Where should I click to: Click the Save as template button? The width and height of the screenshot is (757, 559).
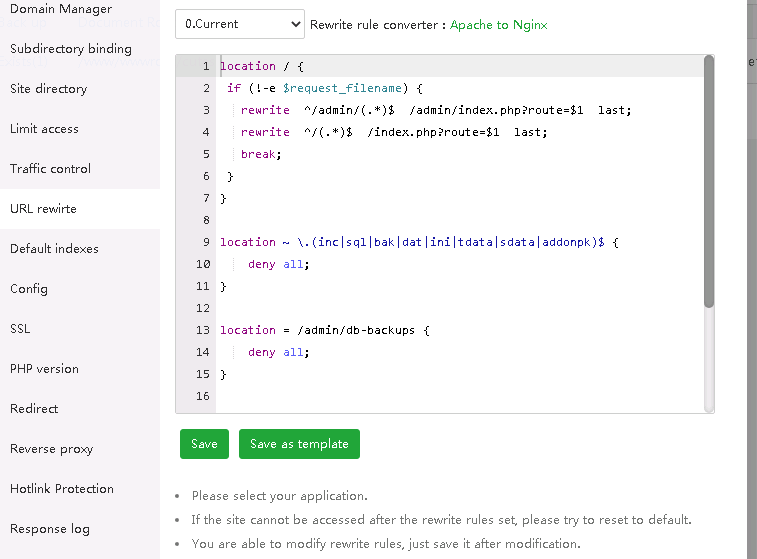click(299, 444)
